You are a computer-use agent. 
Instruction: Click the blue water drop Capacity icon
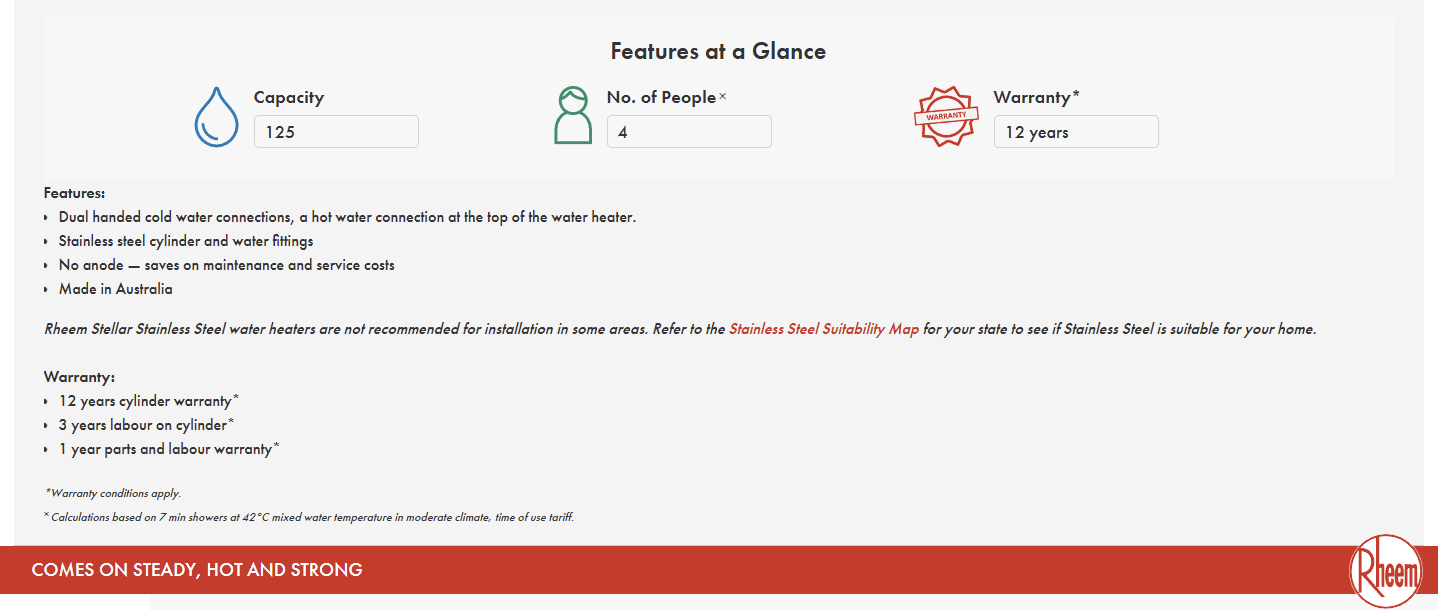pos(216,117)
